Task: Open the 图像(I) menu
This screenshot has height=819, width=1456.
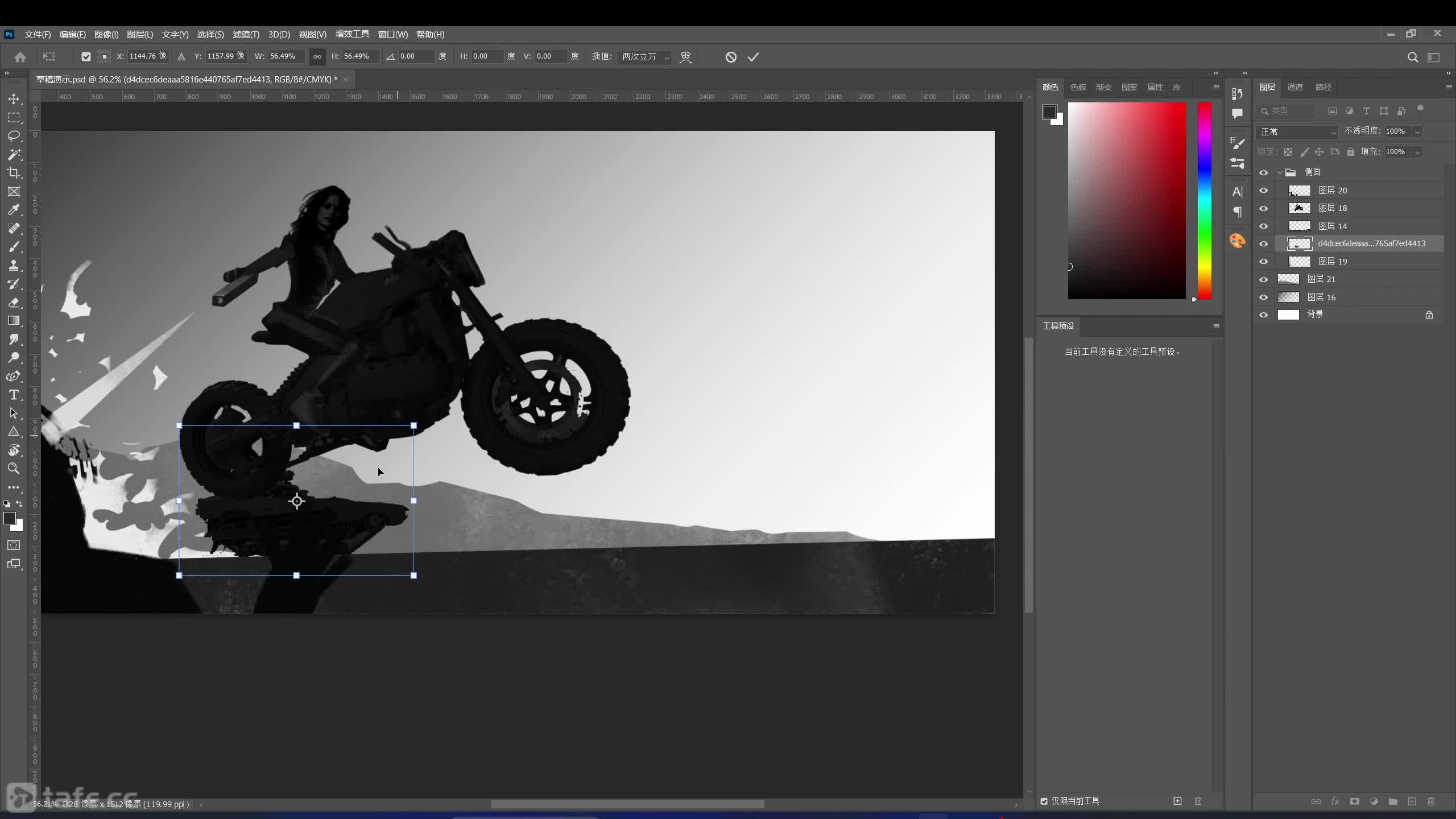Action: [x=106, y=34]
